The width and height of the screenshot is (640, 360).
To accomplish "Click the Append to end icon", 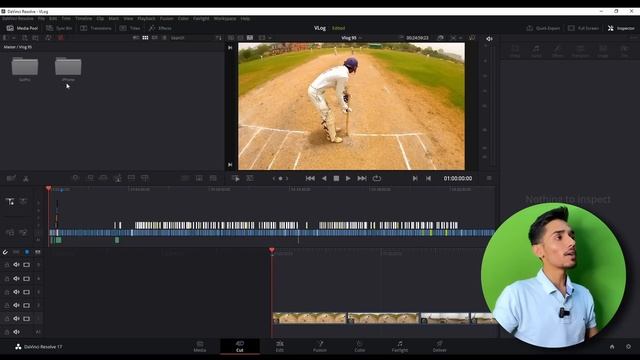I will click(90, 178).
